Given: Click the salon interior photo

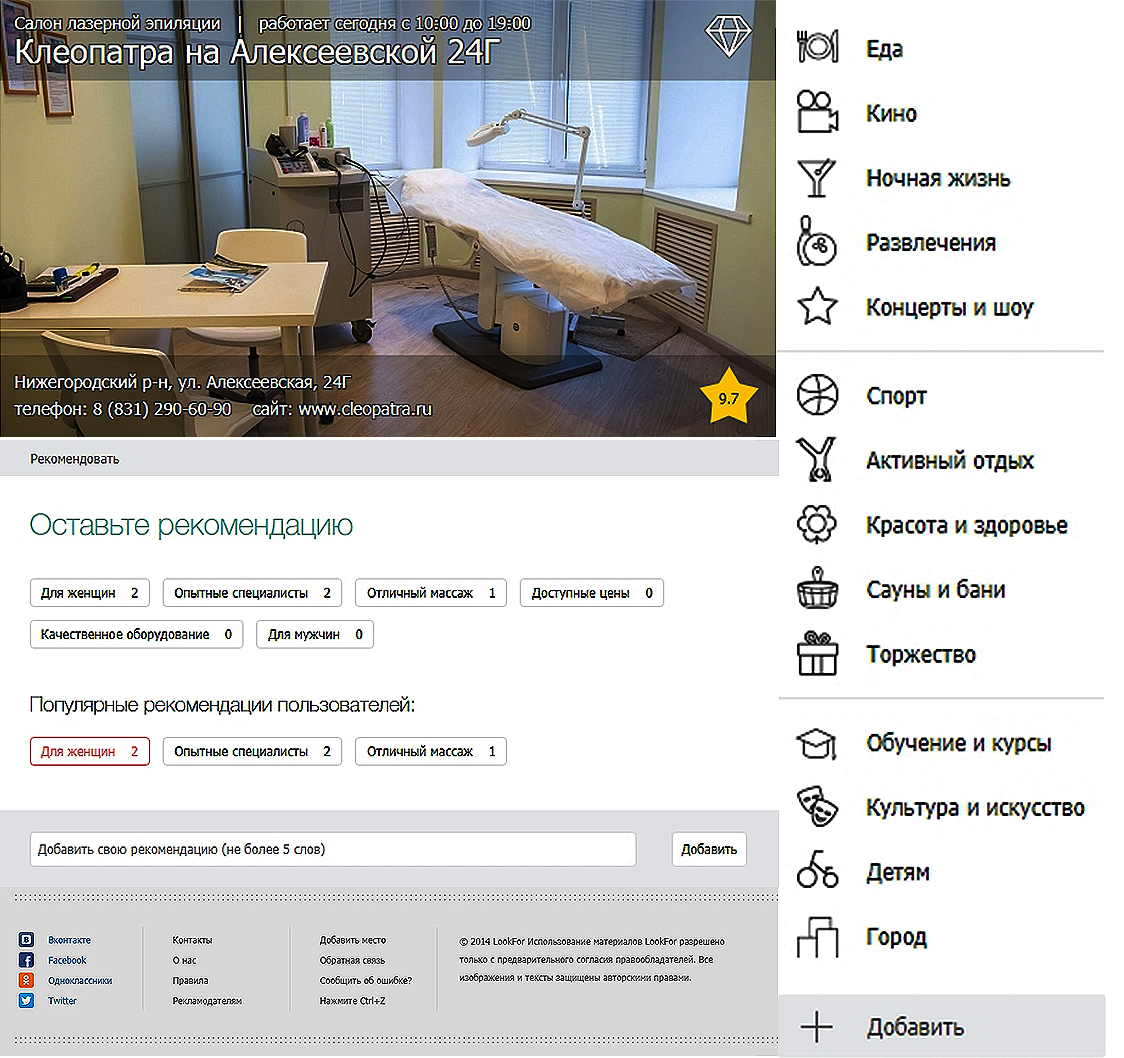Looking at the screenshot, I should [x=387, y=219].
